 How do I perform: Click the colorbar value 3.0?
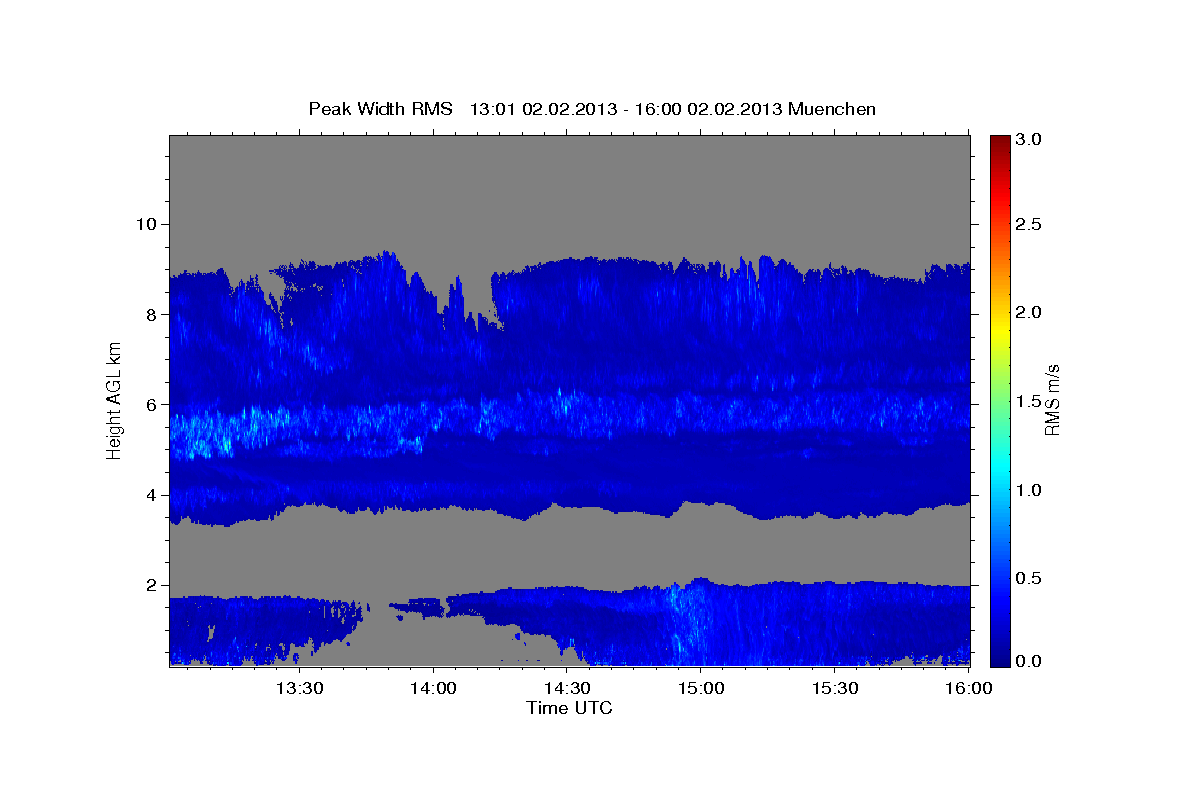[x=1029, y=140]
